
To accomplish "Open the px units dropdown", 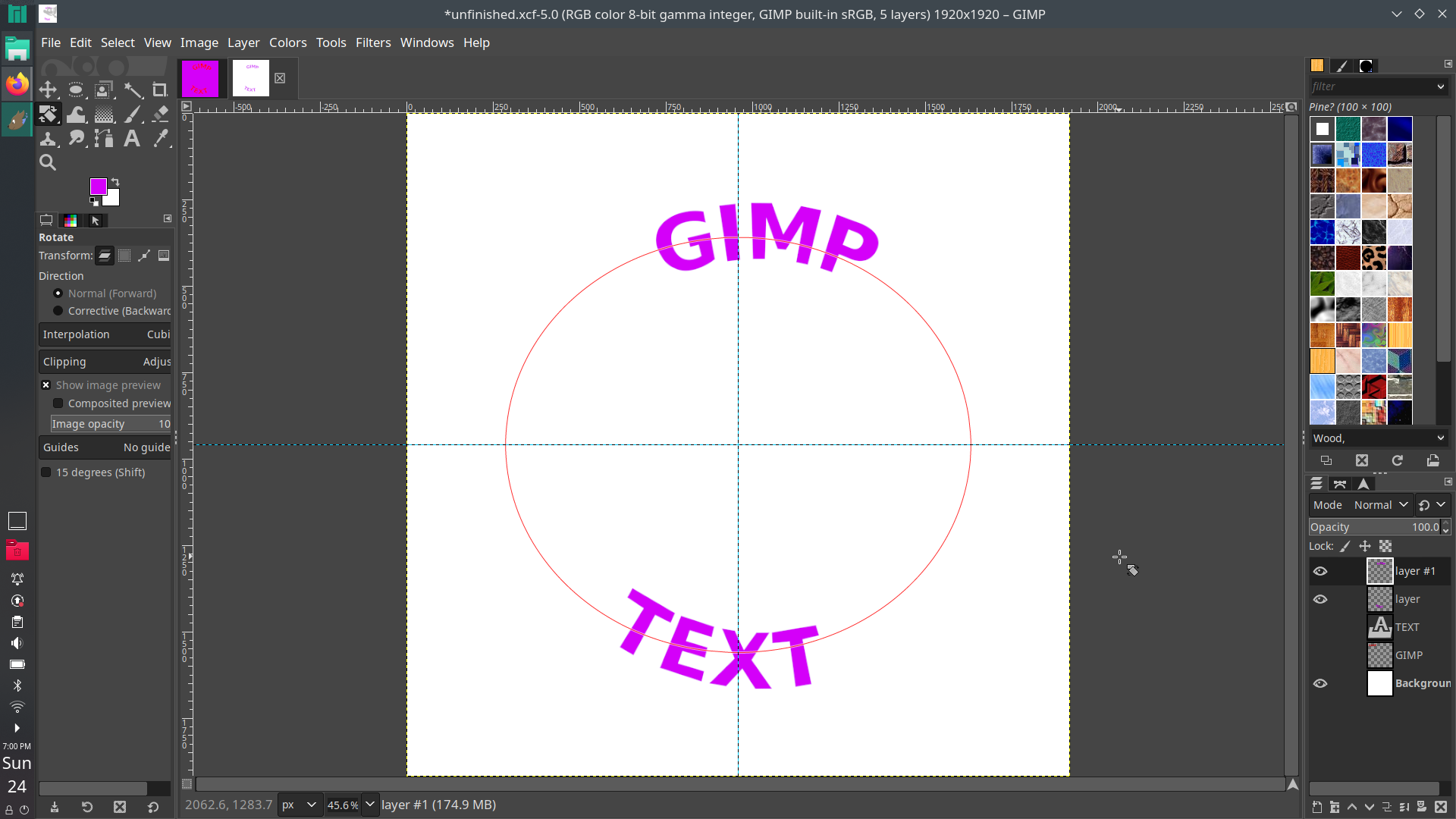I will coord(300,805).
